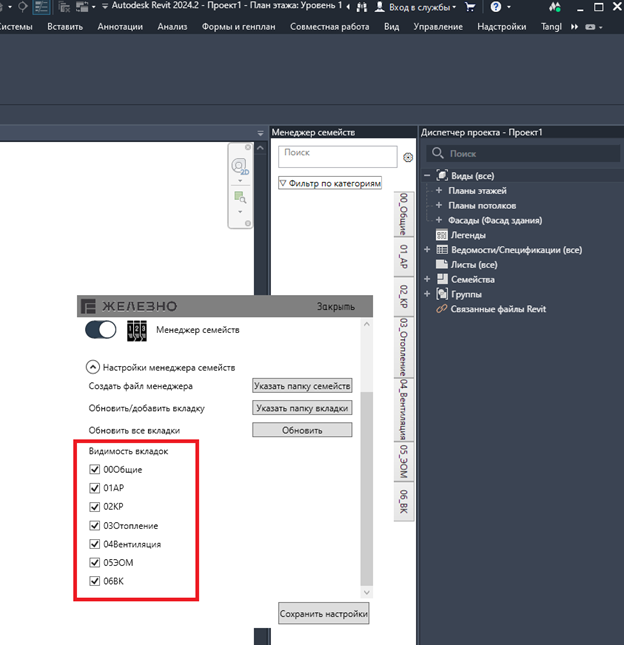Image resolution: width=624 pixels, height=645 pixels.
Task: Click Закрыть in the Железно panel header
Action: click(x=336, y=306)
